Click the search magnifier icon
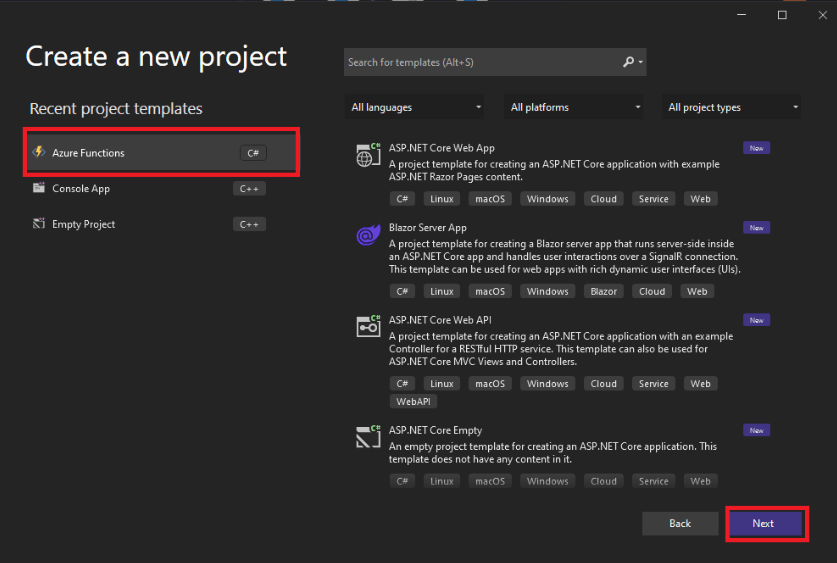 click(x=629, y=62)
